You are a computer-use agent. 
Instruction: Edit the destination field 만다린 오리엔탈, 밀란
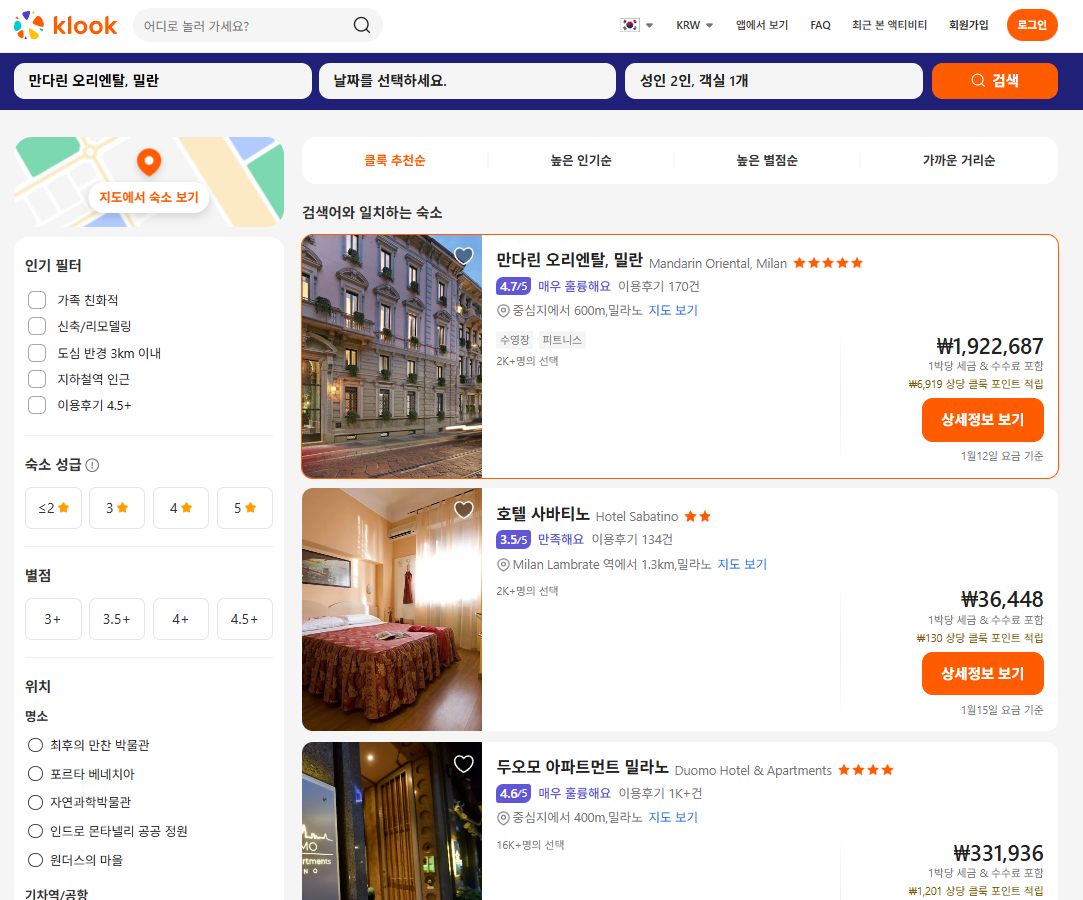click(163, 81)
